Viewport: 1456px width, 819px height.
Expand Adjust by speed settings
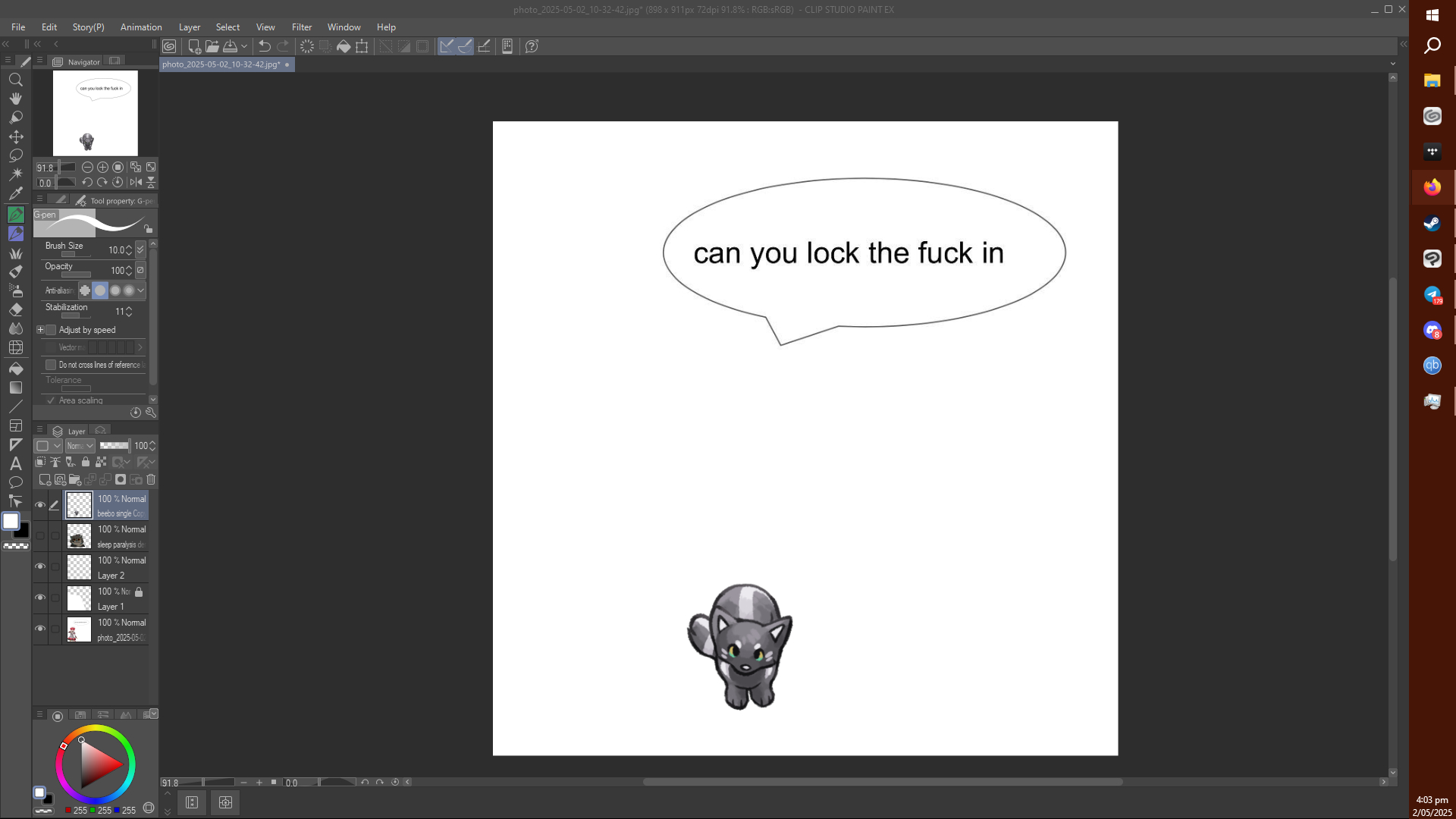pos(40,330)
